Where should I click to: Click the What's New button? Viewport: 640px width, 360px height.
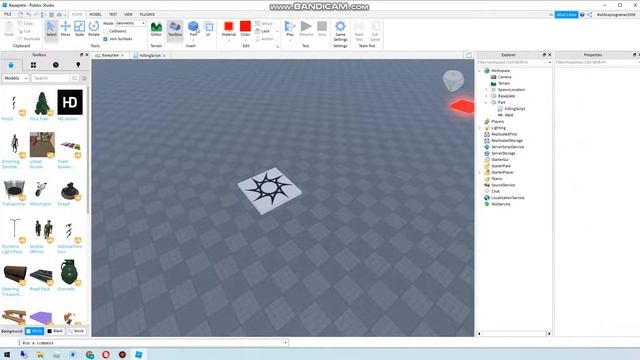click(567, 15)
